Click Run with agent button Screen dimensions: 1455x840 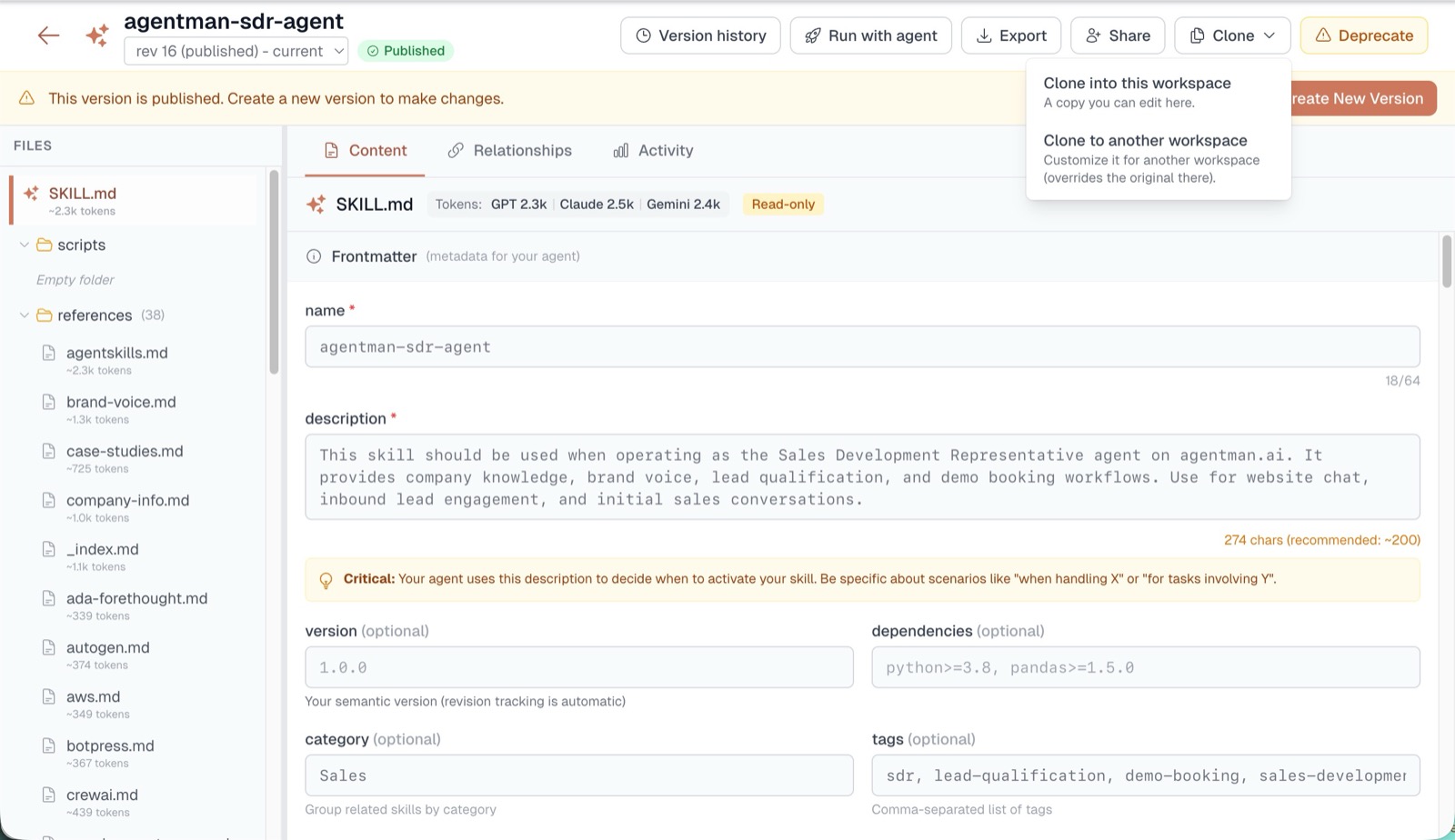click(x=871, y=35)
